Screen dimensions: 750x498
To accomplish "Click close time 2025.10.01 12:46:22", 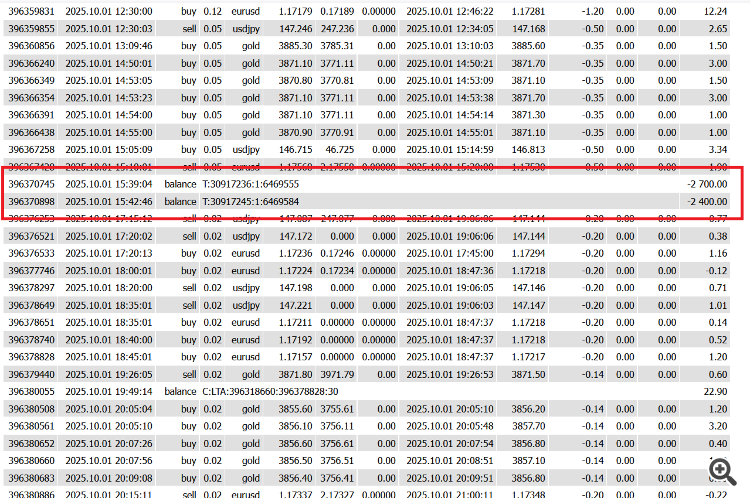I will [x=450, y=11].
